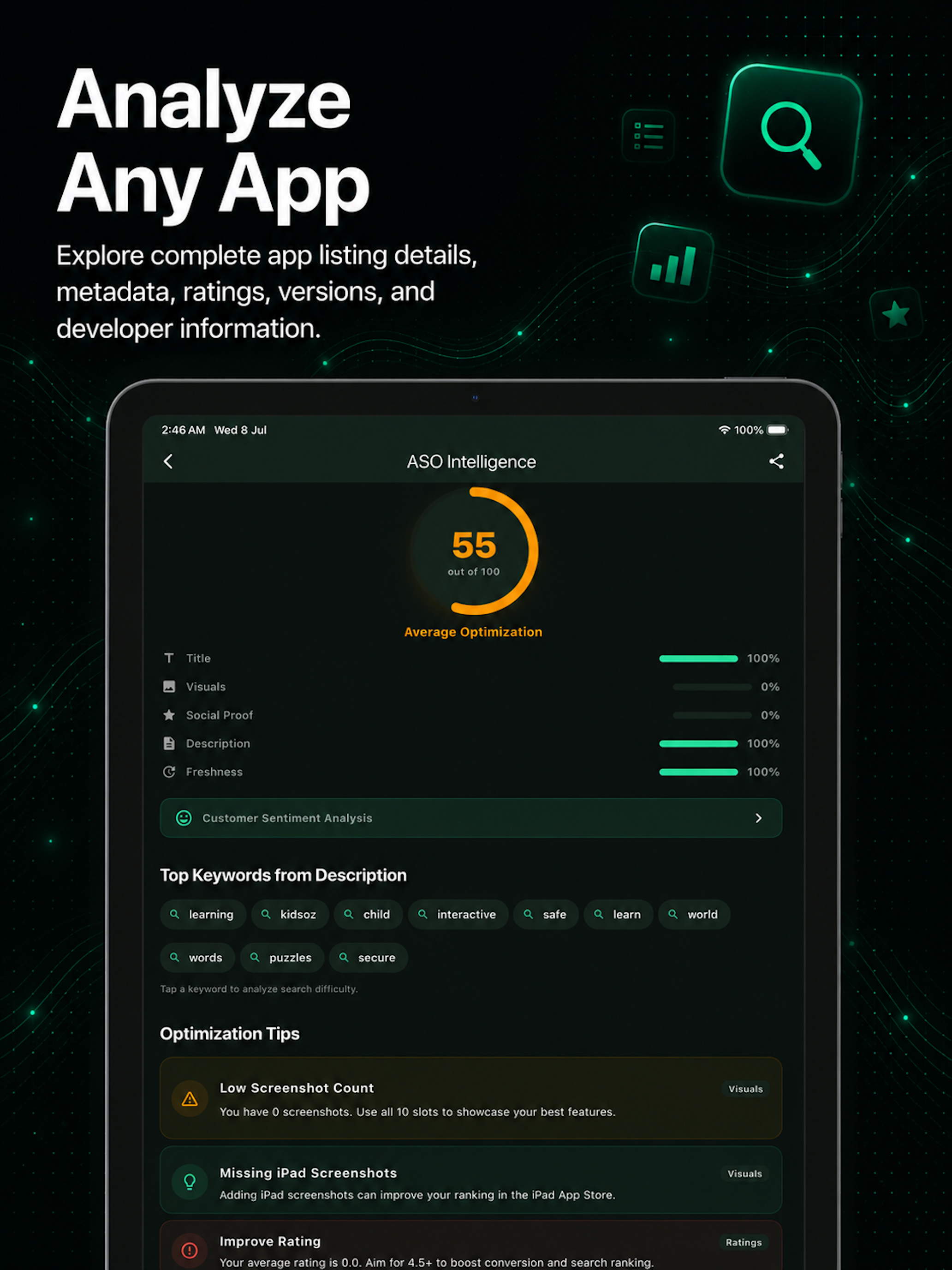Click the Wi-Fi status icon
Screen dimensions: 952x1270
724,430
